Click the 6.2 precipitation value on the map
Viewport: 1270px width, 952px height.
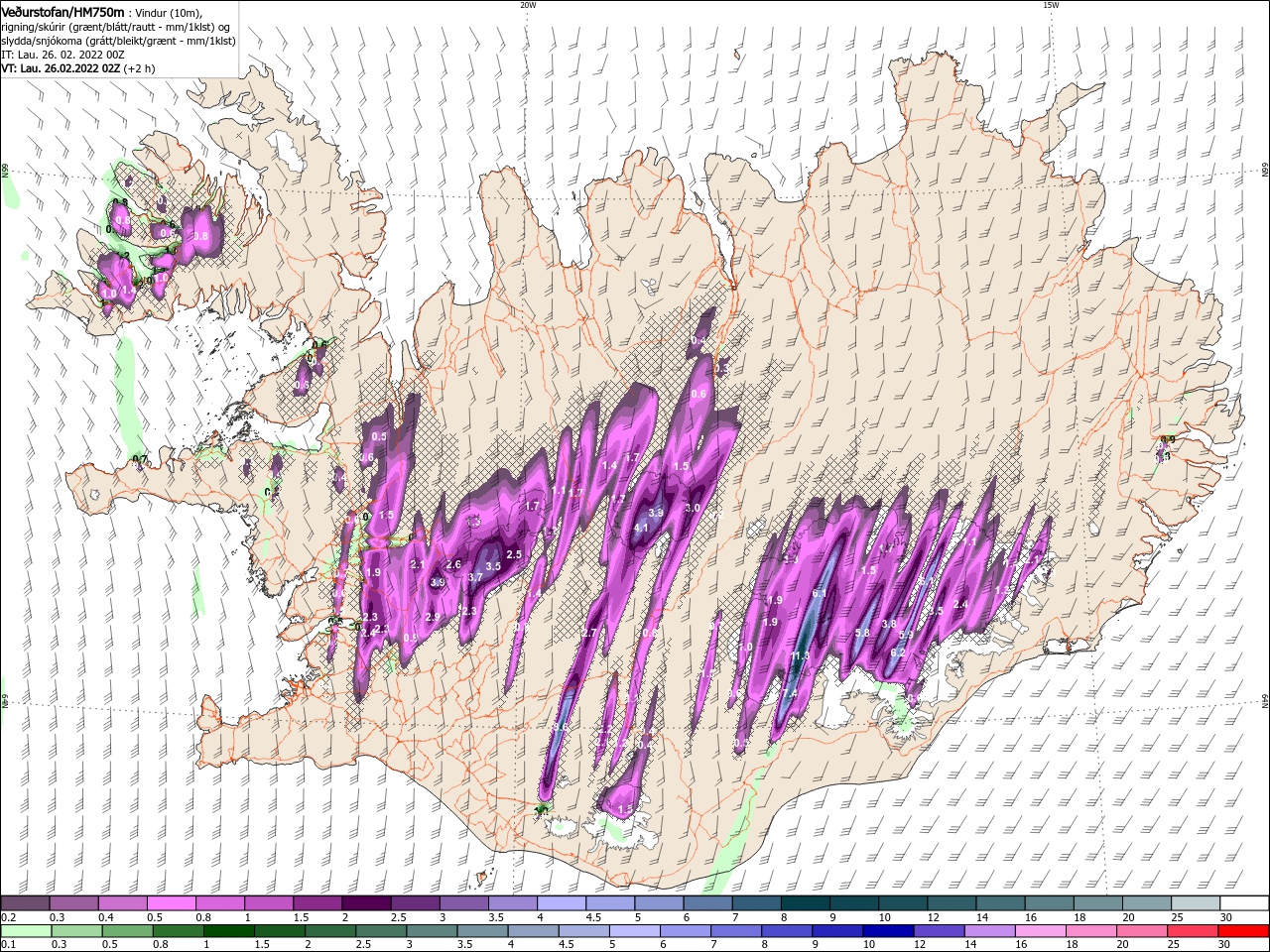(x=898, y=653)
